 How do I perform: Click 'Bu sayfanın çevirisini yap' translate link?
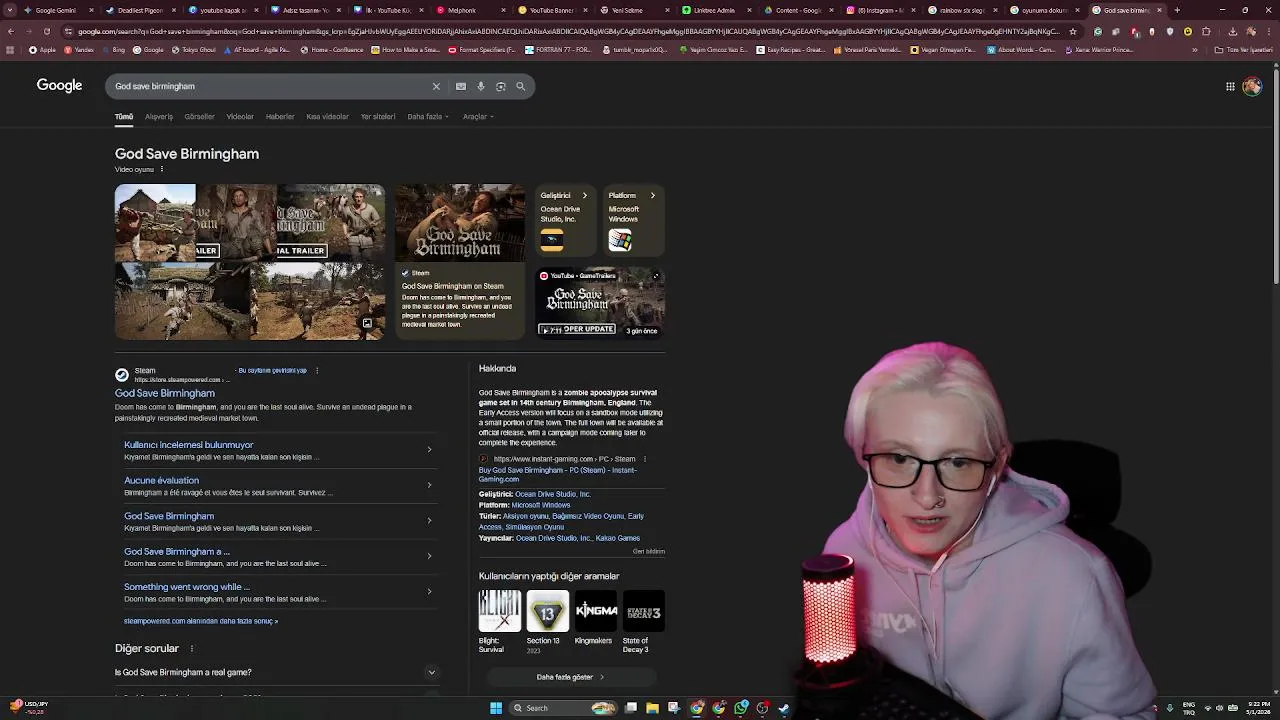(273, 370)
